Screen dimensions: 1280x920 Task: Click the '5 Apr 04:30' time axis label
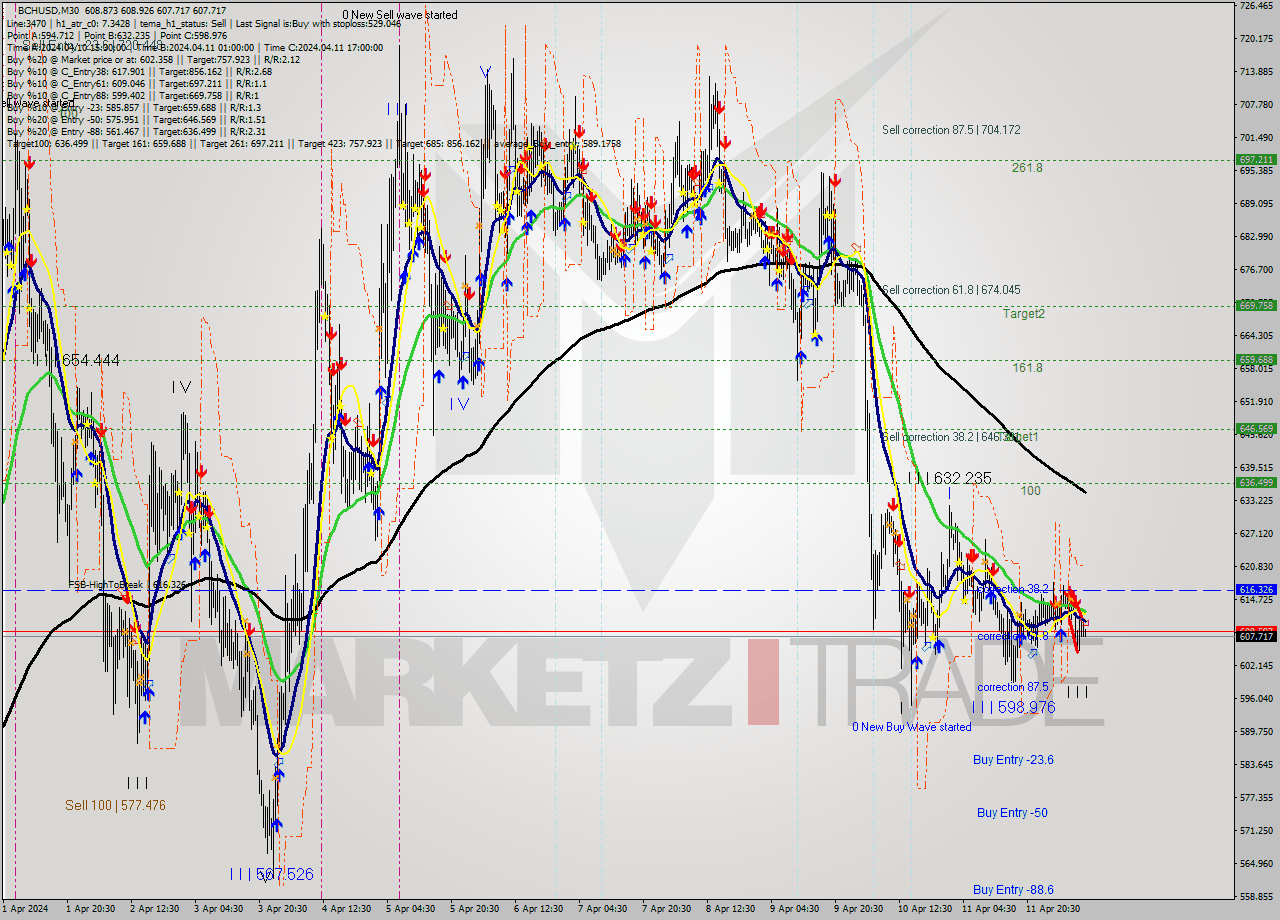click(x=410, y=909)
